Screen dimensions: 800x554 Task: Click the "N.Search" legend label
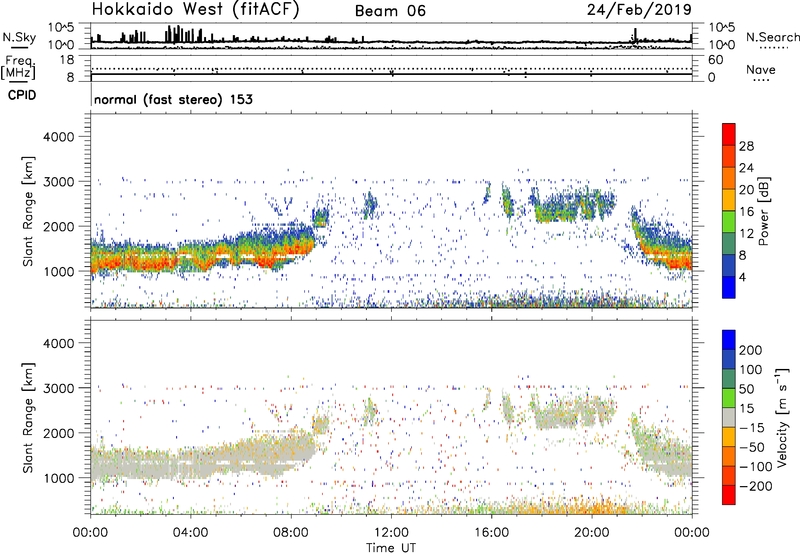[x=772, y=37]
